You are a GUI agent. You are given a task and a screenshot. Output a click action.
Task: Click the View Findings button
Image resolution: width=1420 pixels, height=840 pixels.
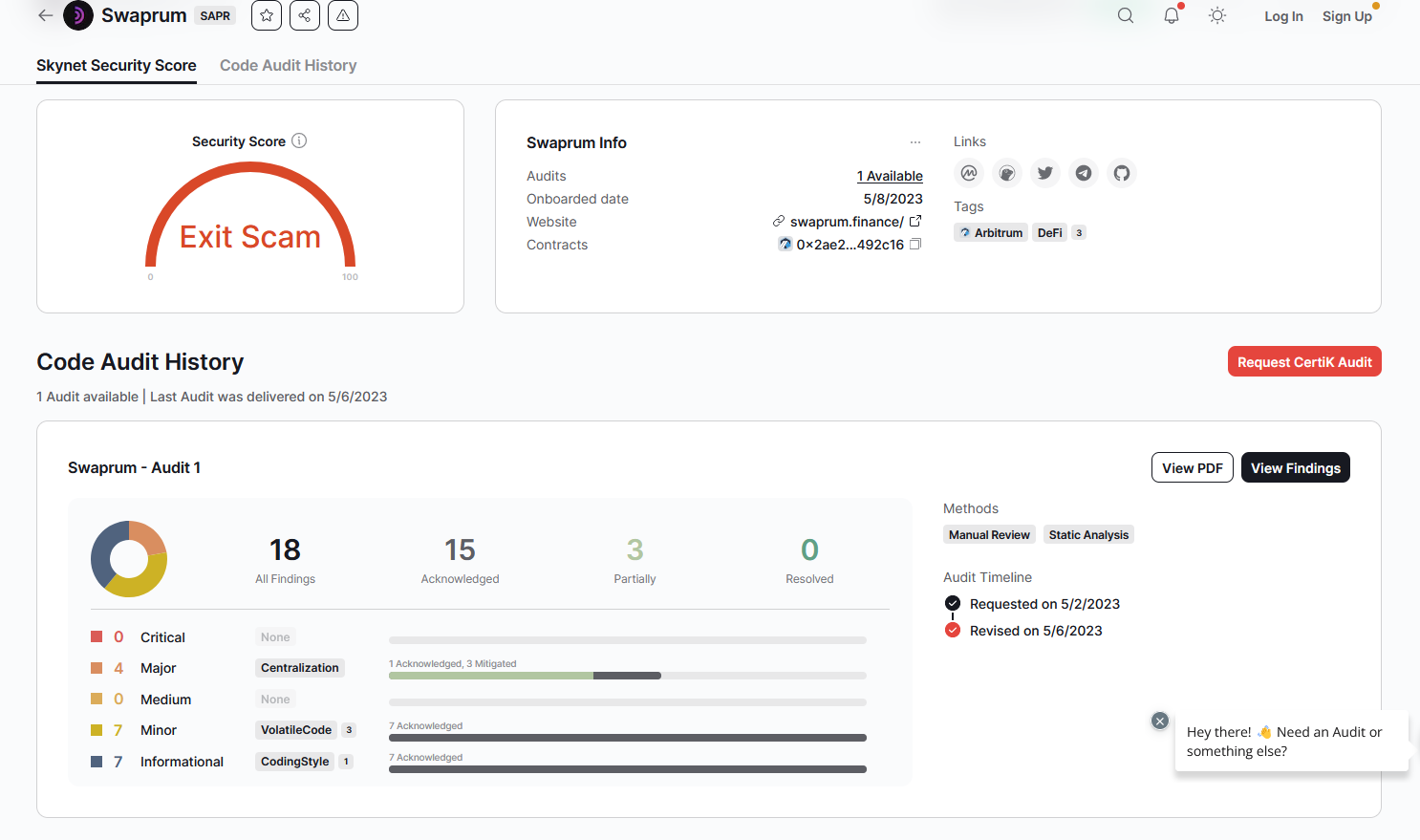pyautogui.click(x=1295, y=468)
